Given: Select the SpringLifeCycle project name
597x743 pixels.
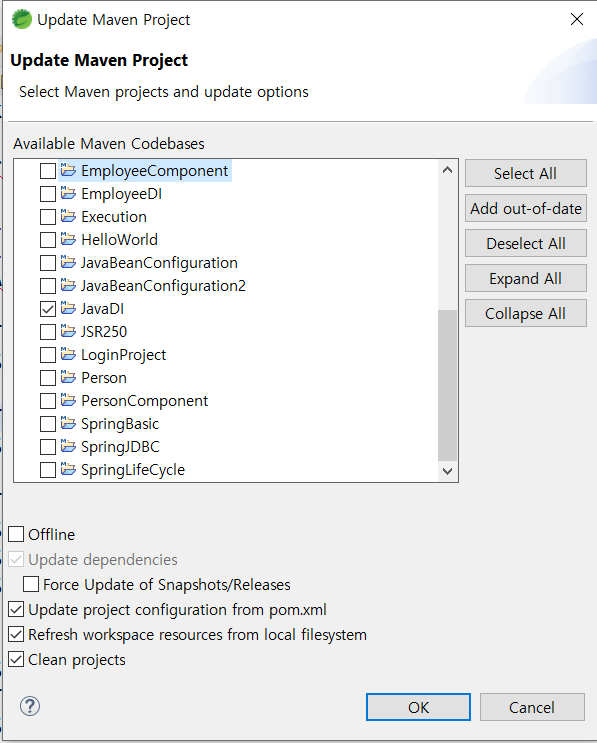Looking at the screenshot, I should click(x=133, y=470).
